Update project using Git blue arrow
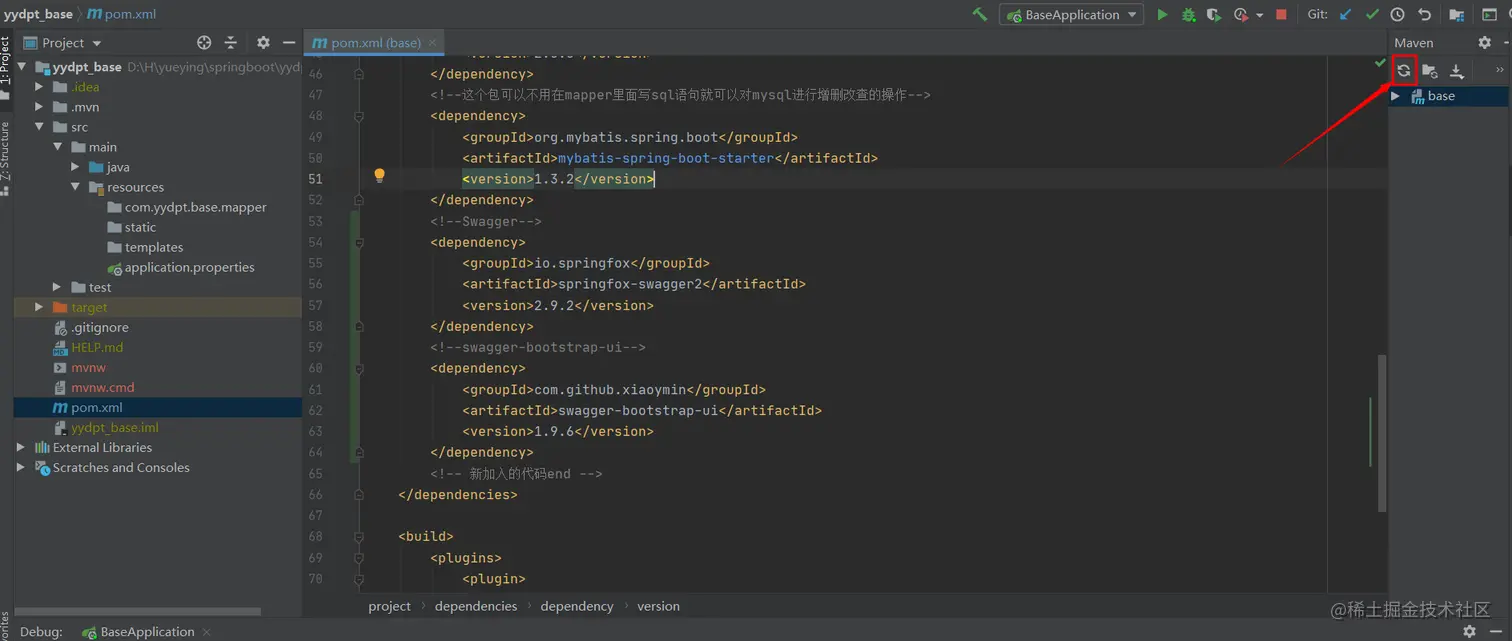The height and width of the screenshot is (641, 1512). (x=1346, y=15)
